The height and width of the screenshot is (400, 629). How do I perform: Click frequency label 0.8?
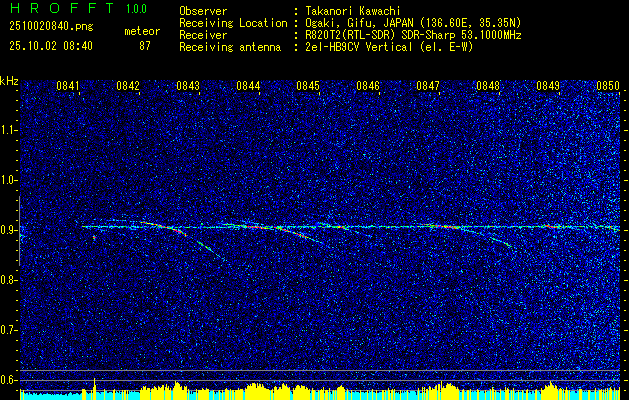click(8, 280)
